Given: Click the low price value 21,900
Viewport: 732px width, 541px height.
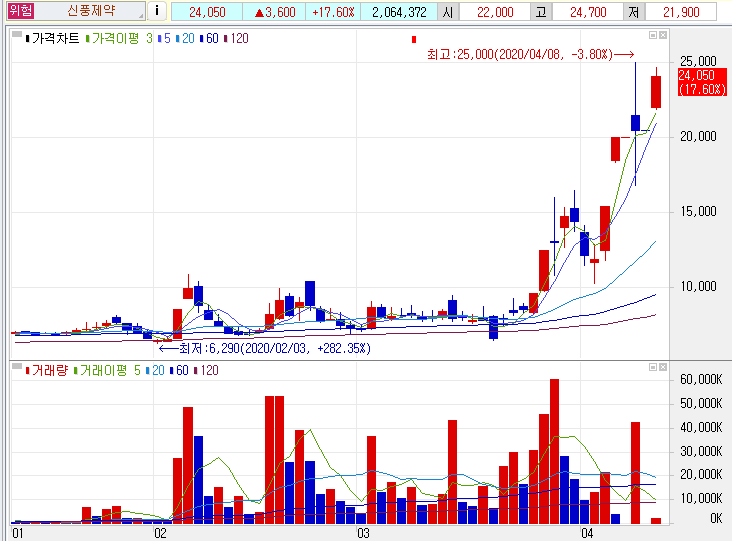Looking at the screenshot, I should coord(681,12).
